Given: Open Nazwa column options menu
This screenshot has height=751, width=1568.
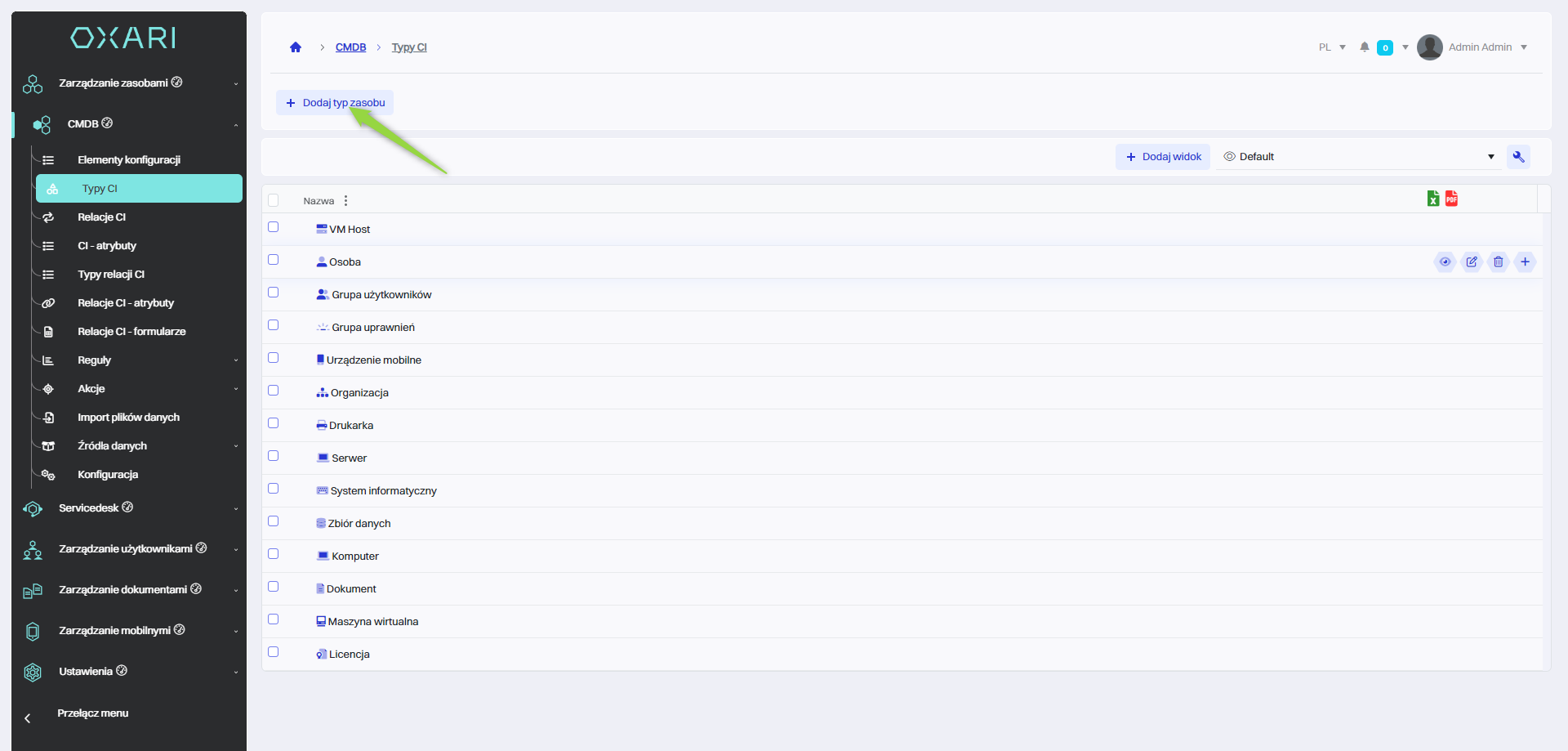Looking at the screenshot, I should (346, 201).
